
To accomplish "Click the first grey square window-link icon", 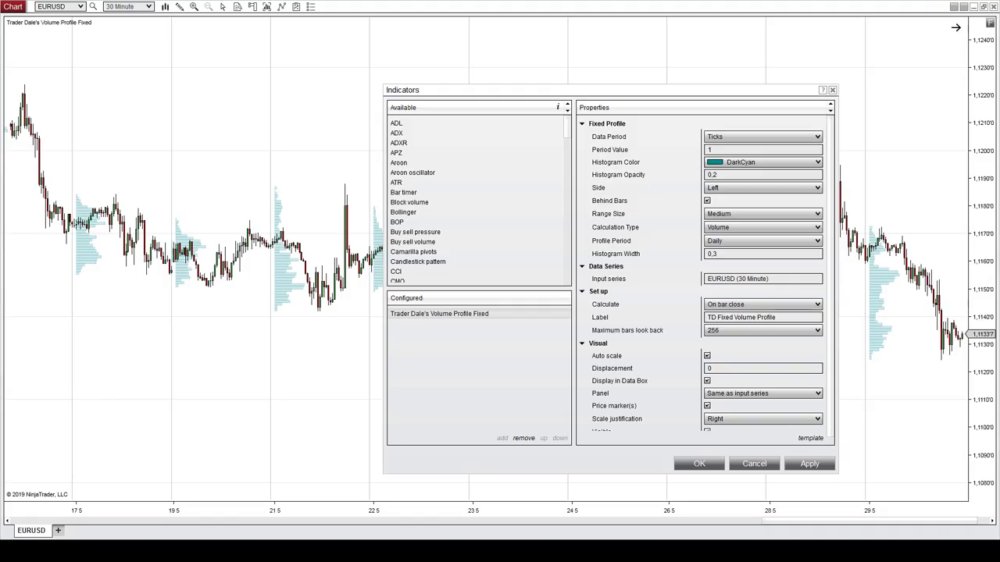I will pos(954,6).
